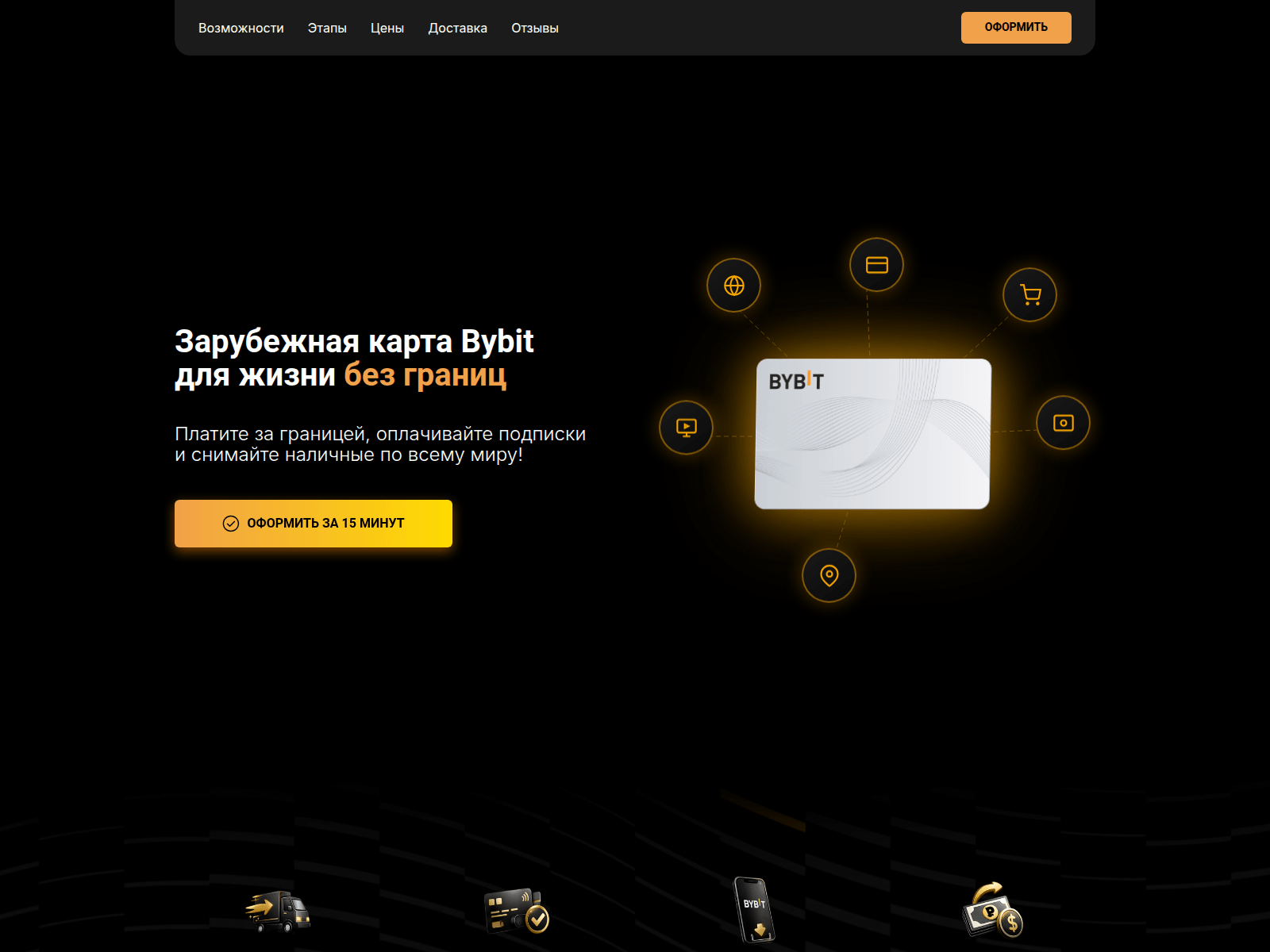Go to the Этапы section
The height and width of the screenshot is (952, 1270).
[327, 29]
